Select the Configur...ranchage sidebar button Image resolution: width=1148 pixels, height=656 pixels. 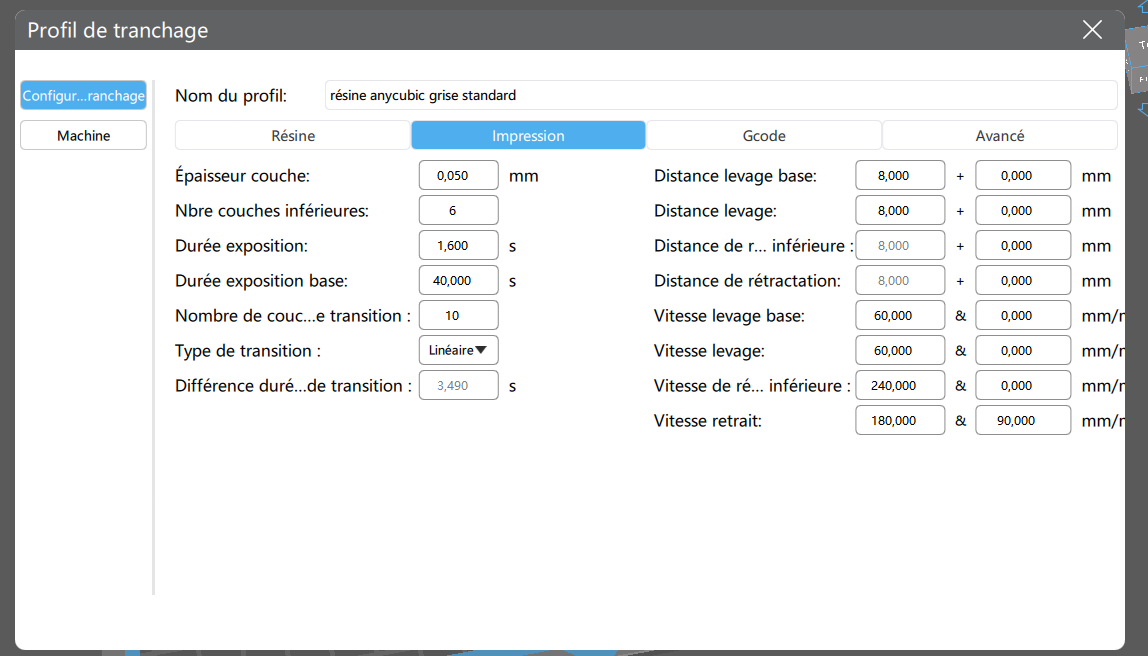click(83, 95)
